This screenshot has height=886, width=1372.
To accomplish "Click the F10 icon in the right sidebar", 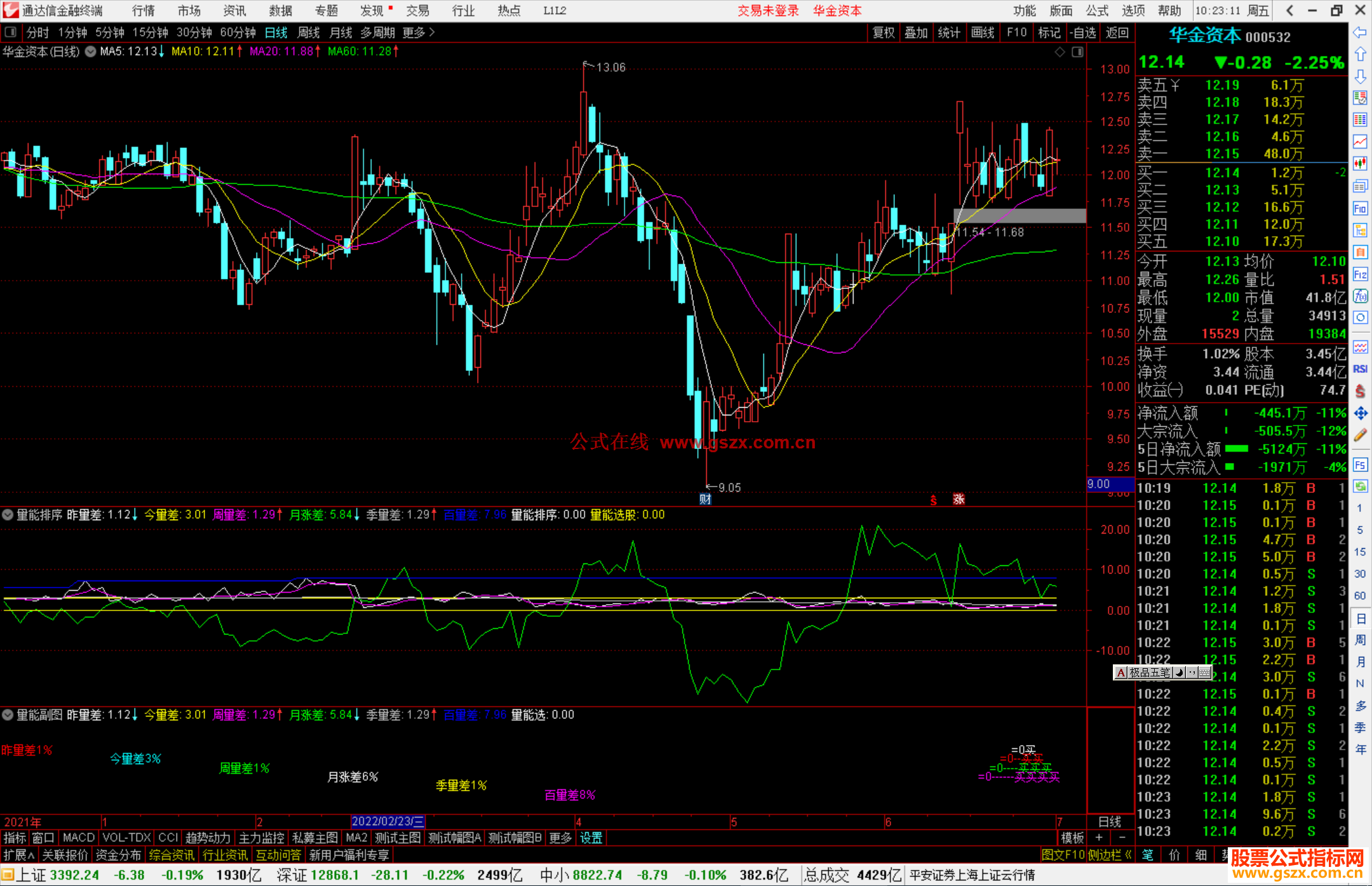I will pos(1360,208).
